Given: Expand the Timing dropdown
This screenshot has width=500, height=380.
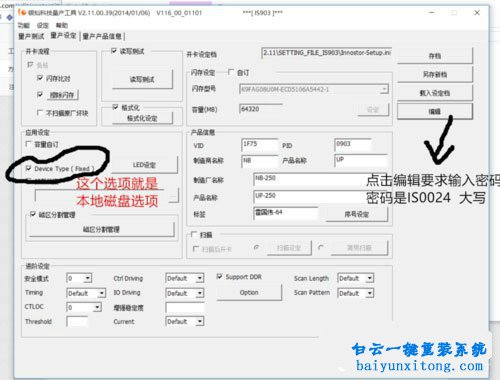Looking at the screenshot, I should point(101,293).
